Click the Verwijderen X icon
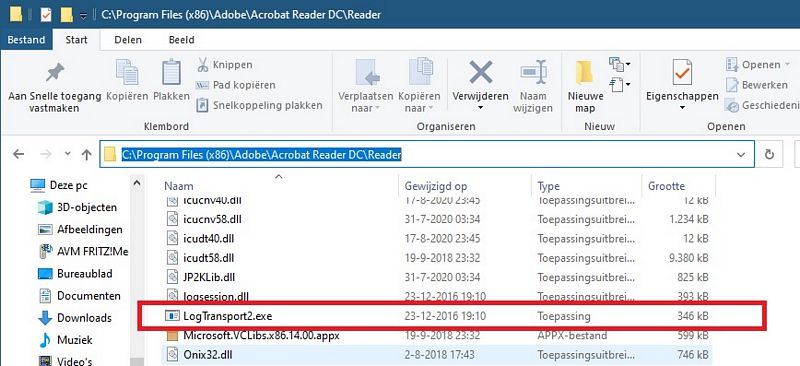Viewport: 800px width, 366px height. tap(481, 72)
